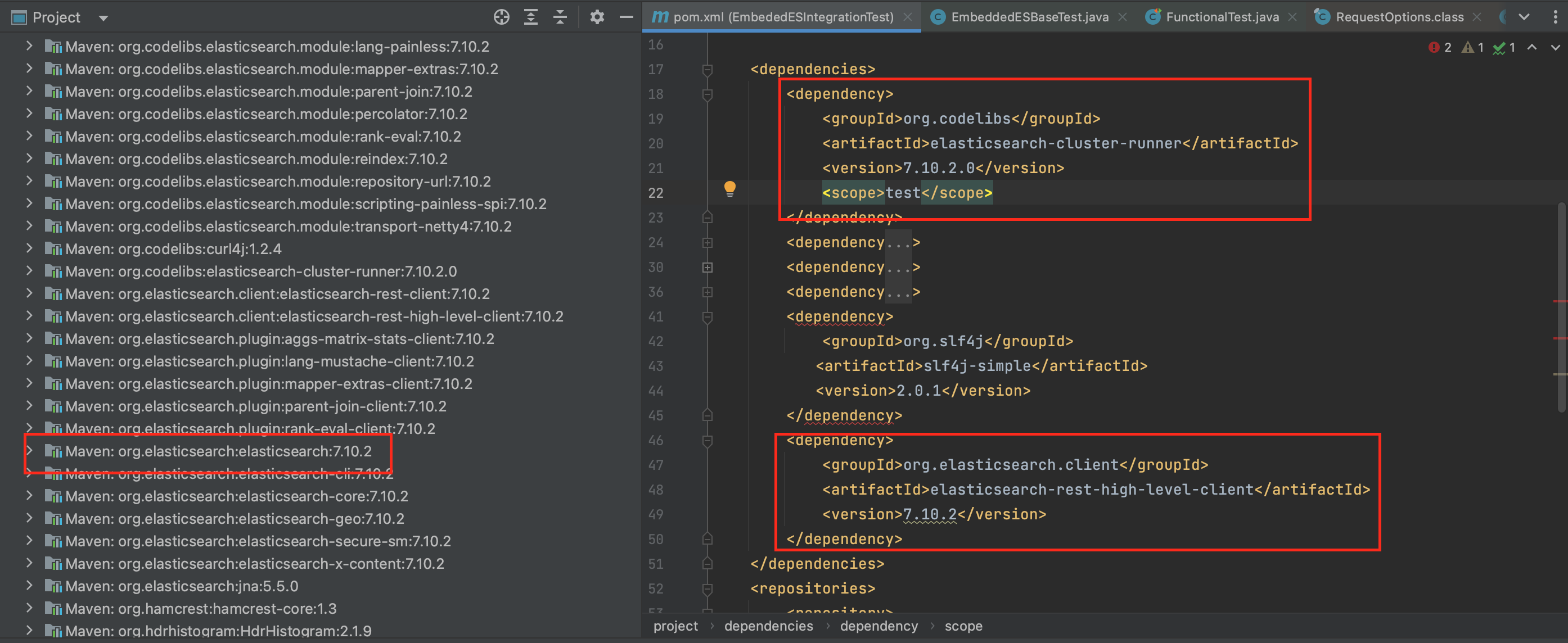Click the previous highlighted error arrow
The height and width of the screenshot is (643, 1568).
pos(1532,47)
